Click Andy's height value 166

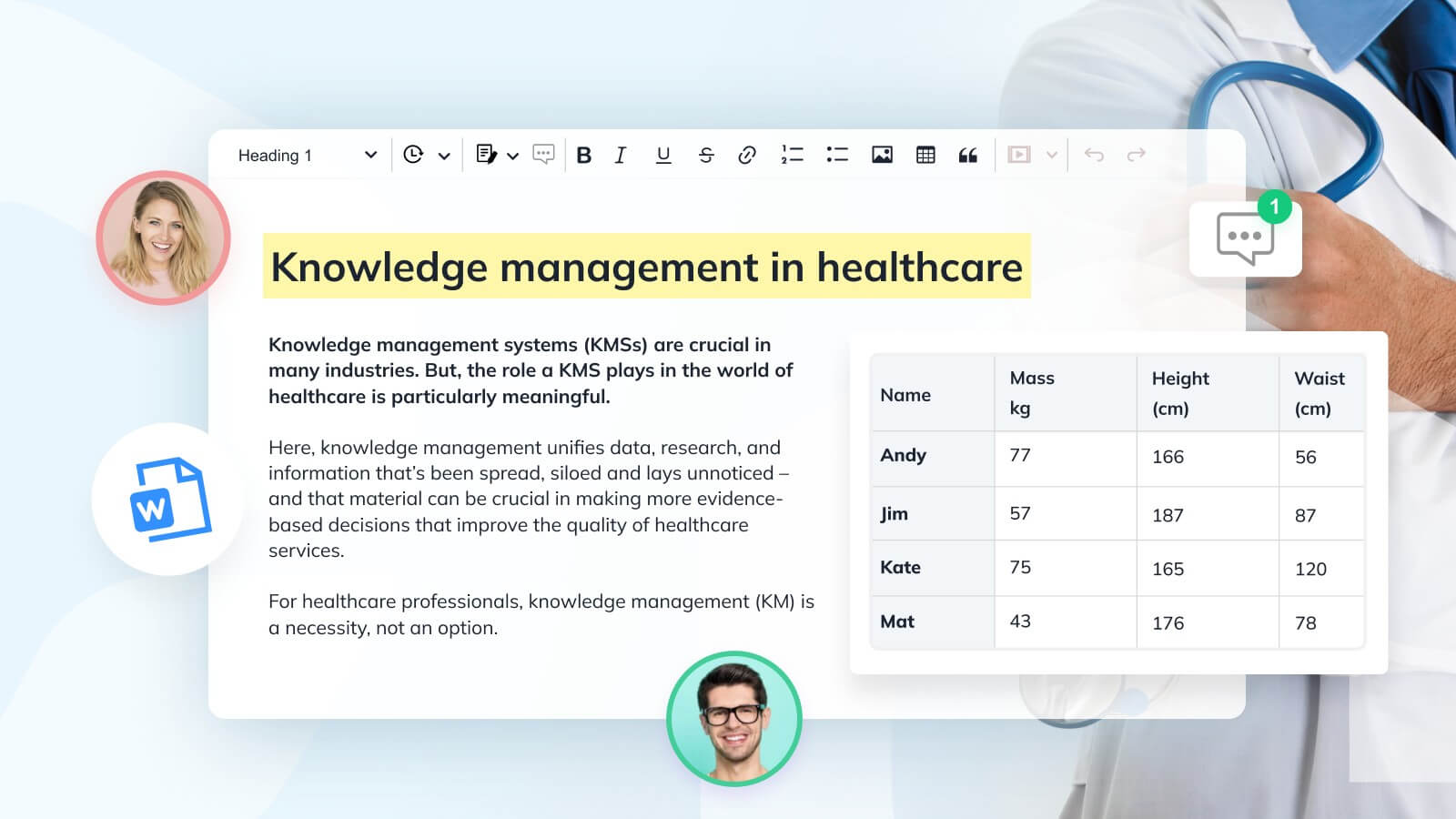(1168, 457)
